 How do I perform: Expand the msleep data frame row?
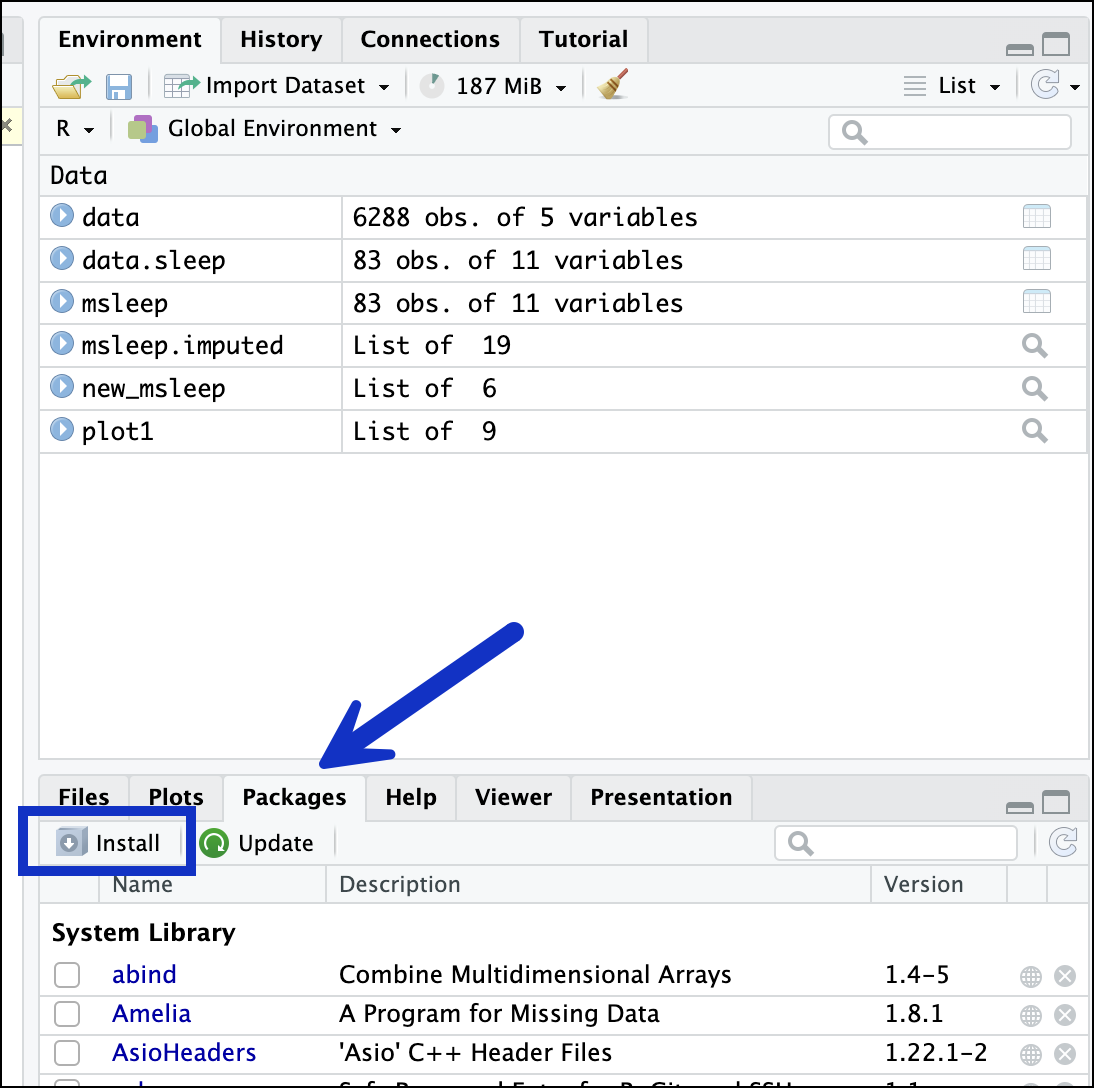[x=63, y=302]
